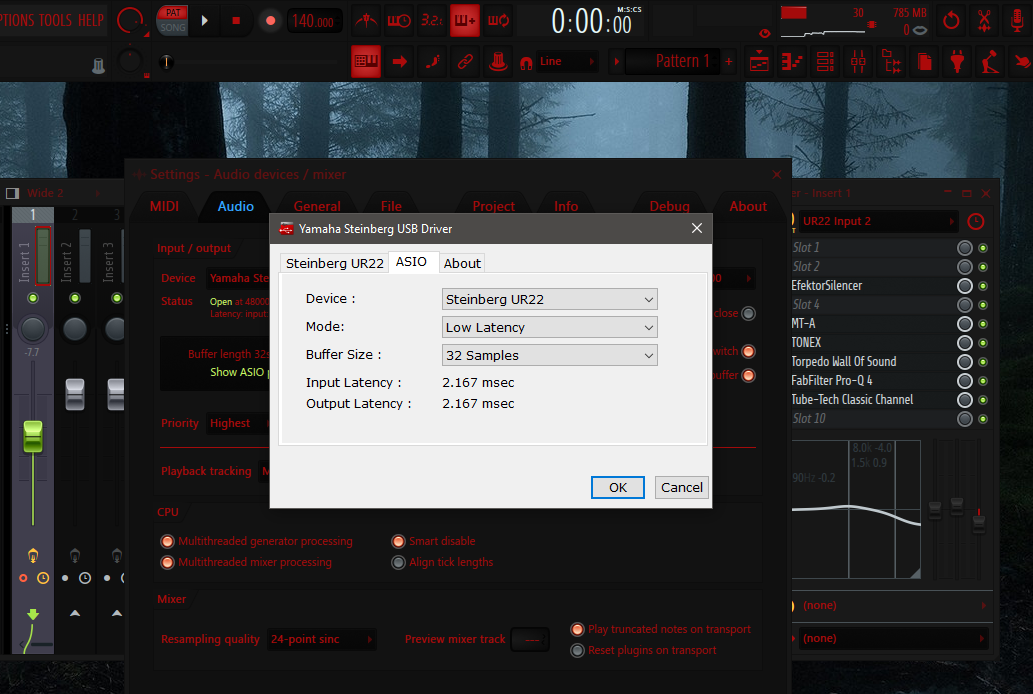Toggle the loop recording icon
1033x694 pixels.
(498, 20)
